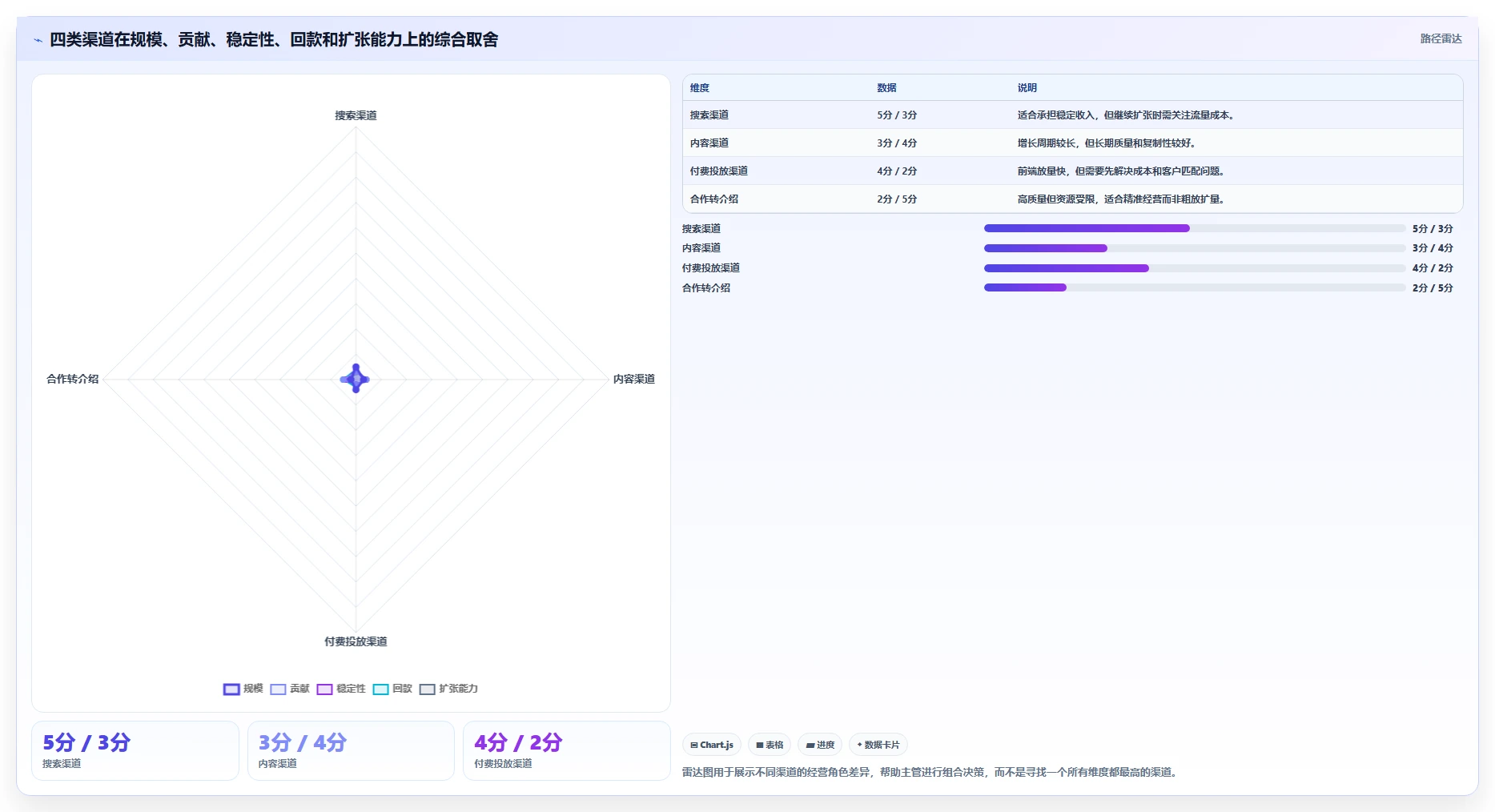Click 5分 / 3分 value beside progress bar
The image size is (1495, 812).
tap(1433, 229)
